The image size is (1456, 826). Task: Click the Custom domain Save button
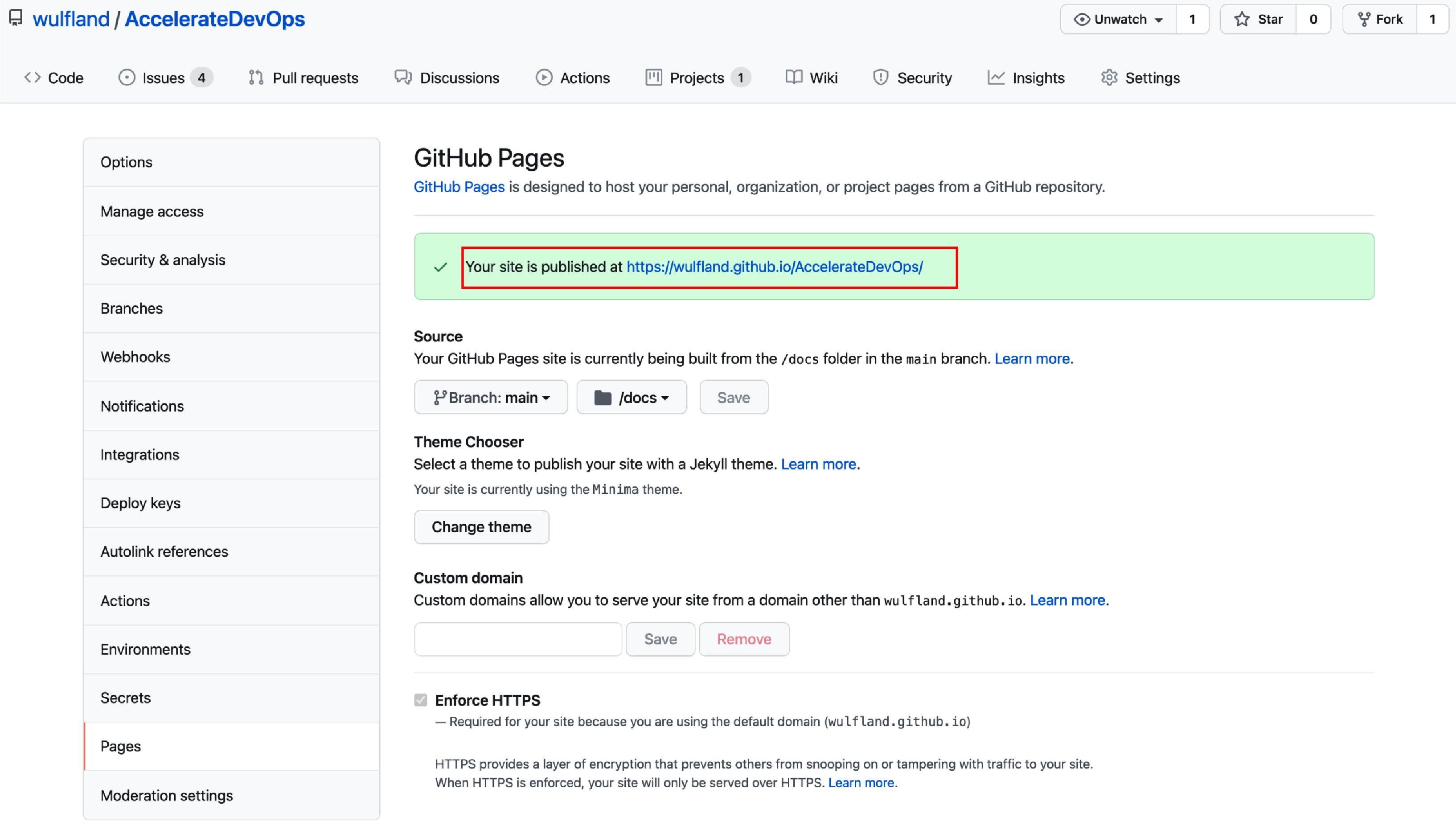(660, 639)
